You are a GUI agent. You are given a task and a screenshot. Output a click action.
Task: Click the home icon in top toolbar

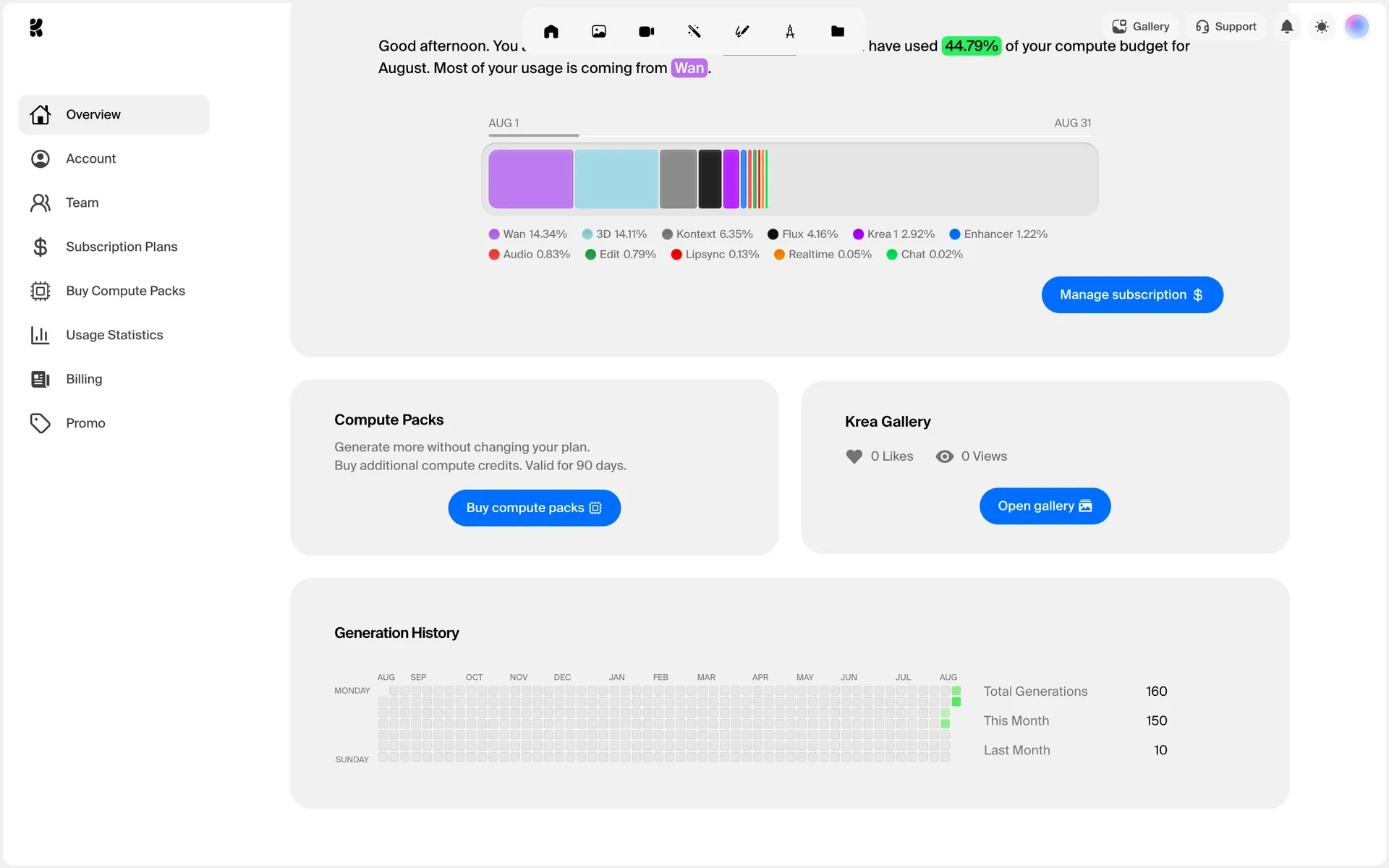551,31
